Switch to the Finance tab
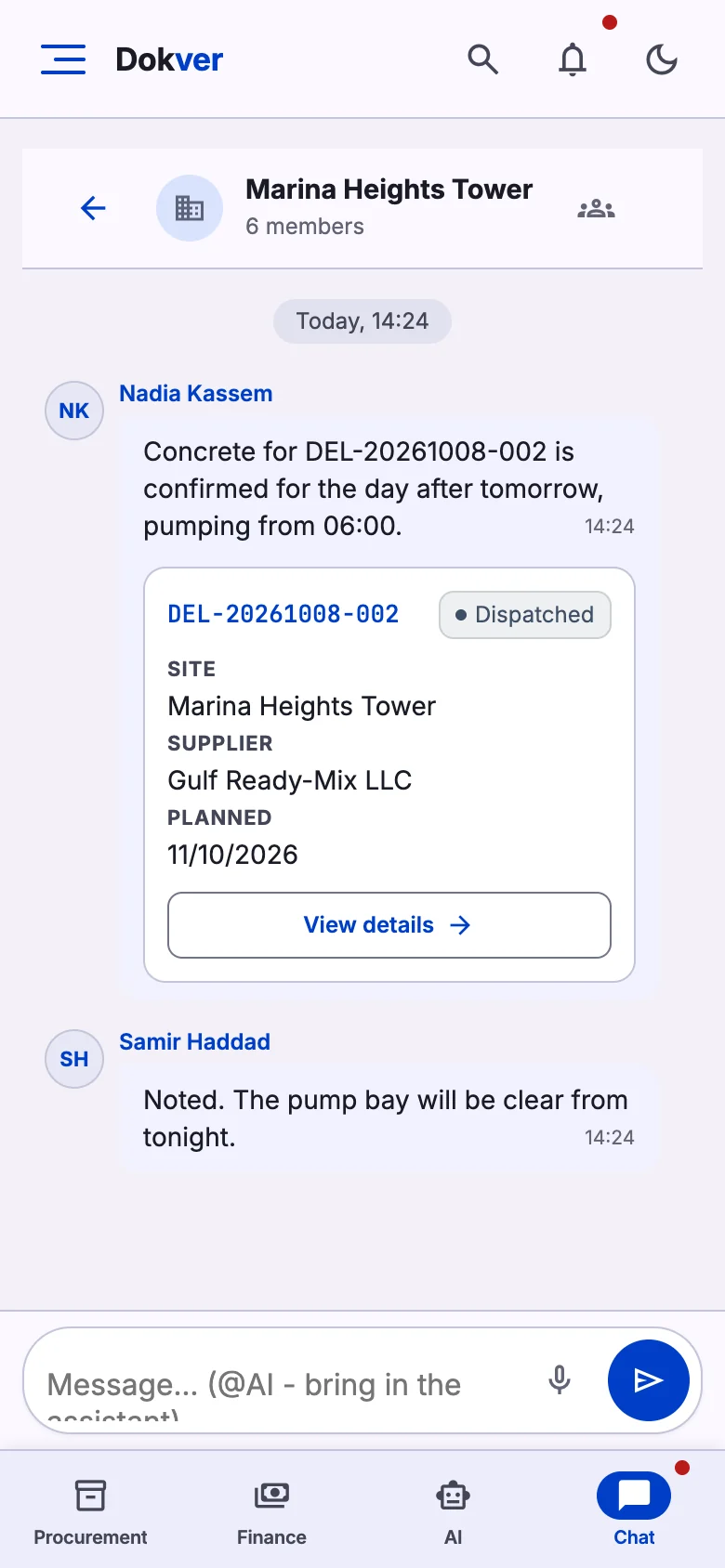The height and width of the screenshot is (1568, 725). pos(271,1511)
